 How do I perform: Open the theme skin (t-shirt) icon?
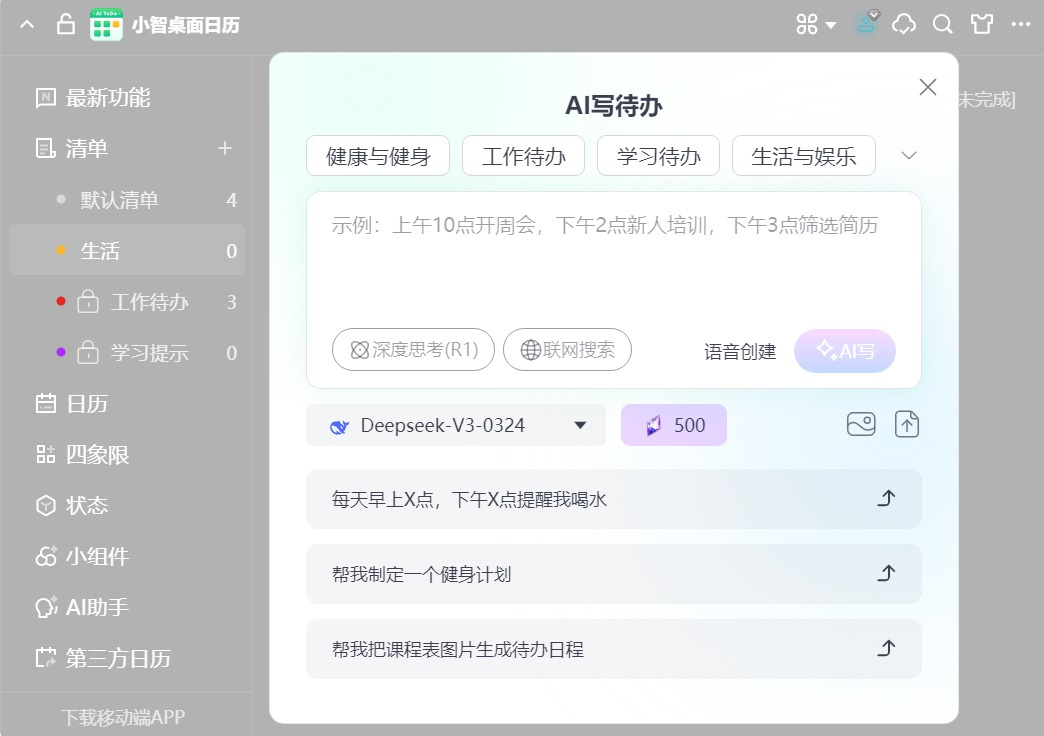point(981,24)
